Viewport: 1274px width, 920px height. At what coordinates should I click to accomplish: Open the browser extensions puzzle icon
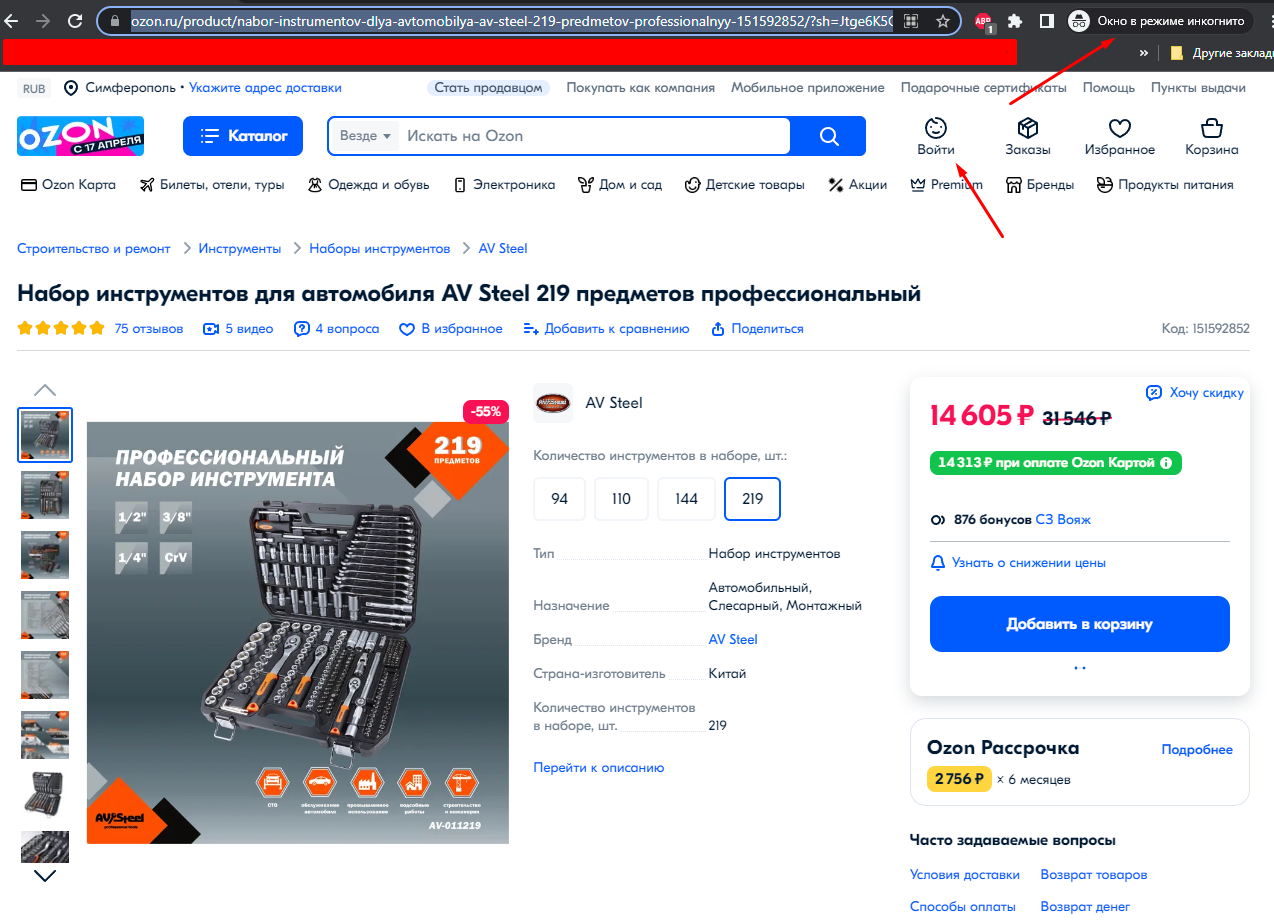coord(1014,20)
